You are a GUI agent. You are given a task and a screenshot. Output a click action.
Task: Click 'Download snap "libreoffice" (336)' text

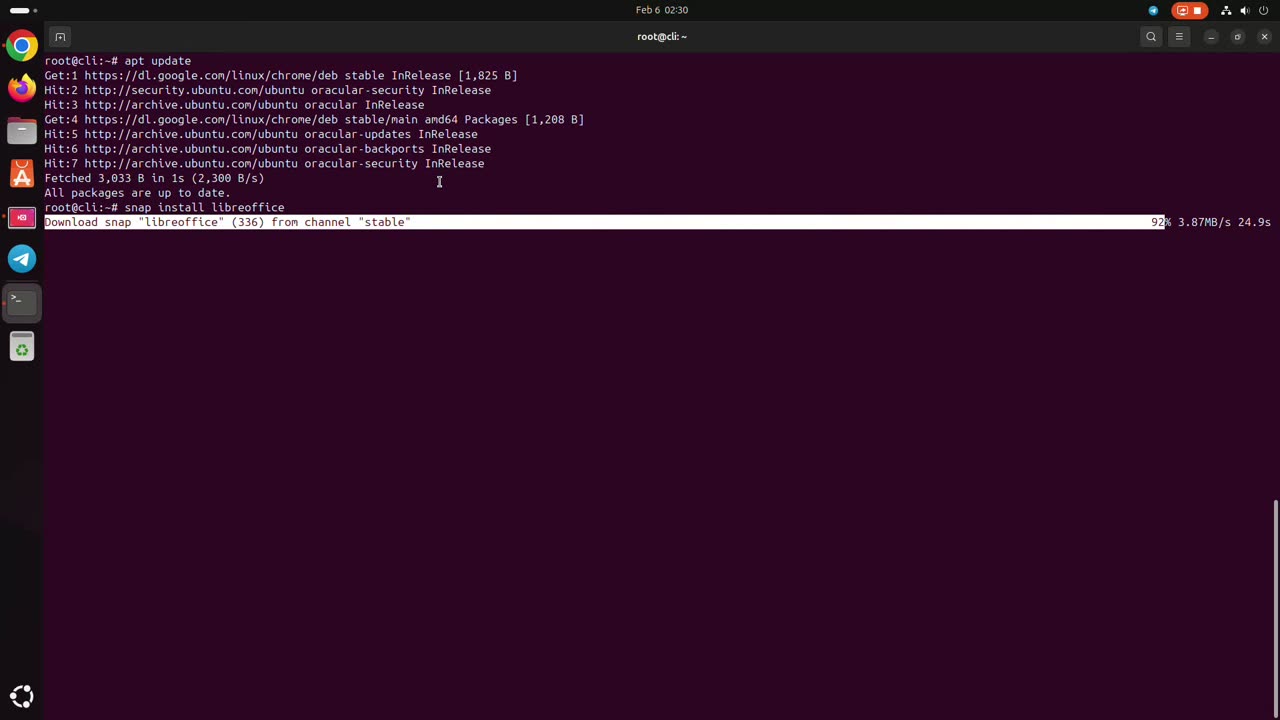[x=154, y=222]
